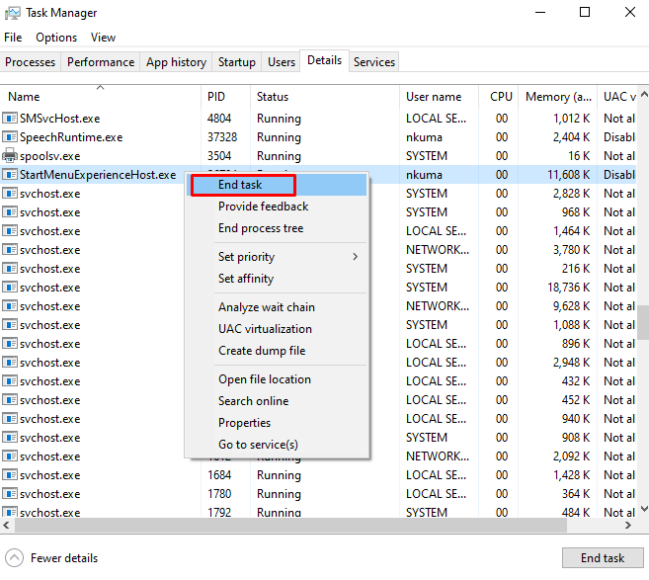
Task: Click the Task Manager title bar icon
Action: [x=12, y=13]
